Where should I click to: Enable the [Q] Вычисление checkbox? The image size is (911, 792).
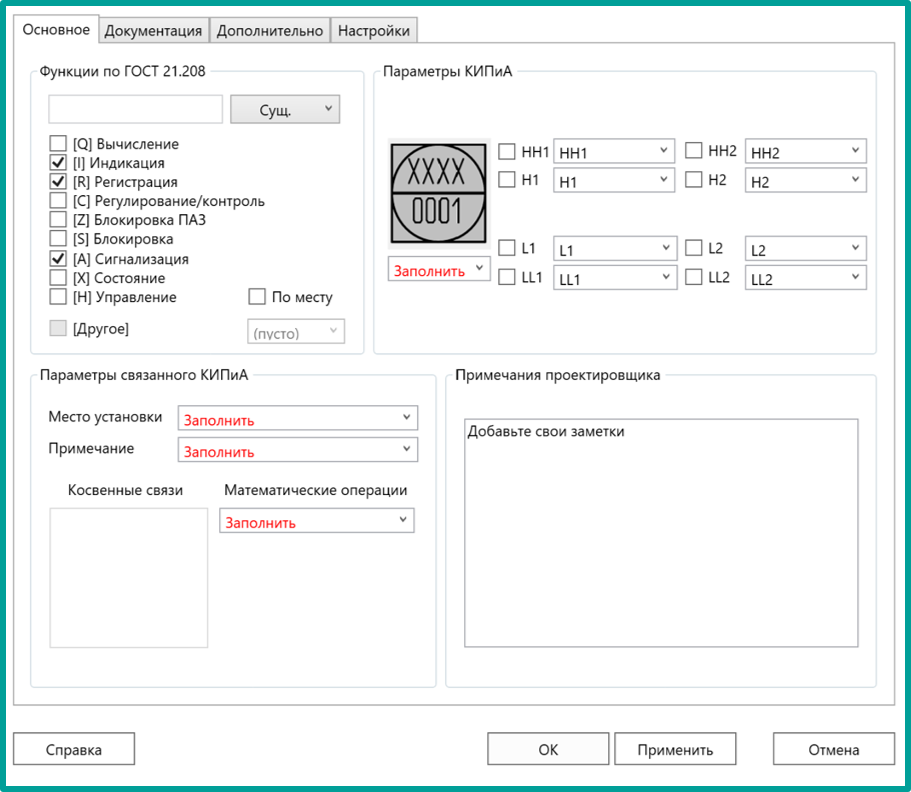pos(58,144)
